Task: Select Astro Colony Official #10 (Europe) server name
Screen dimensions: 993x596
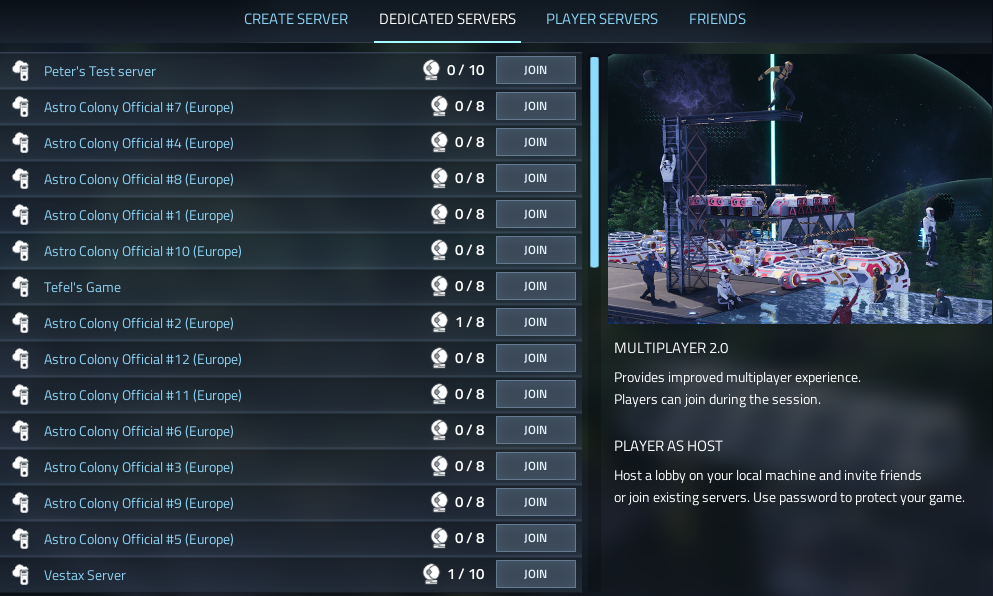Action: tap(142, 251)
